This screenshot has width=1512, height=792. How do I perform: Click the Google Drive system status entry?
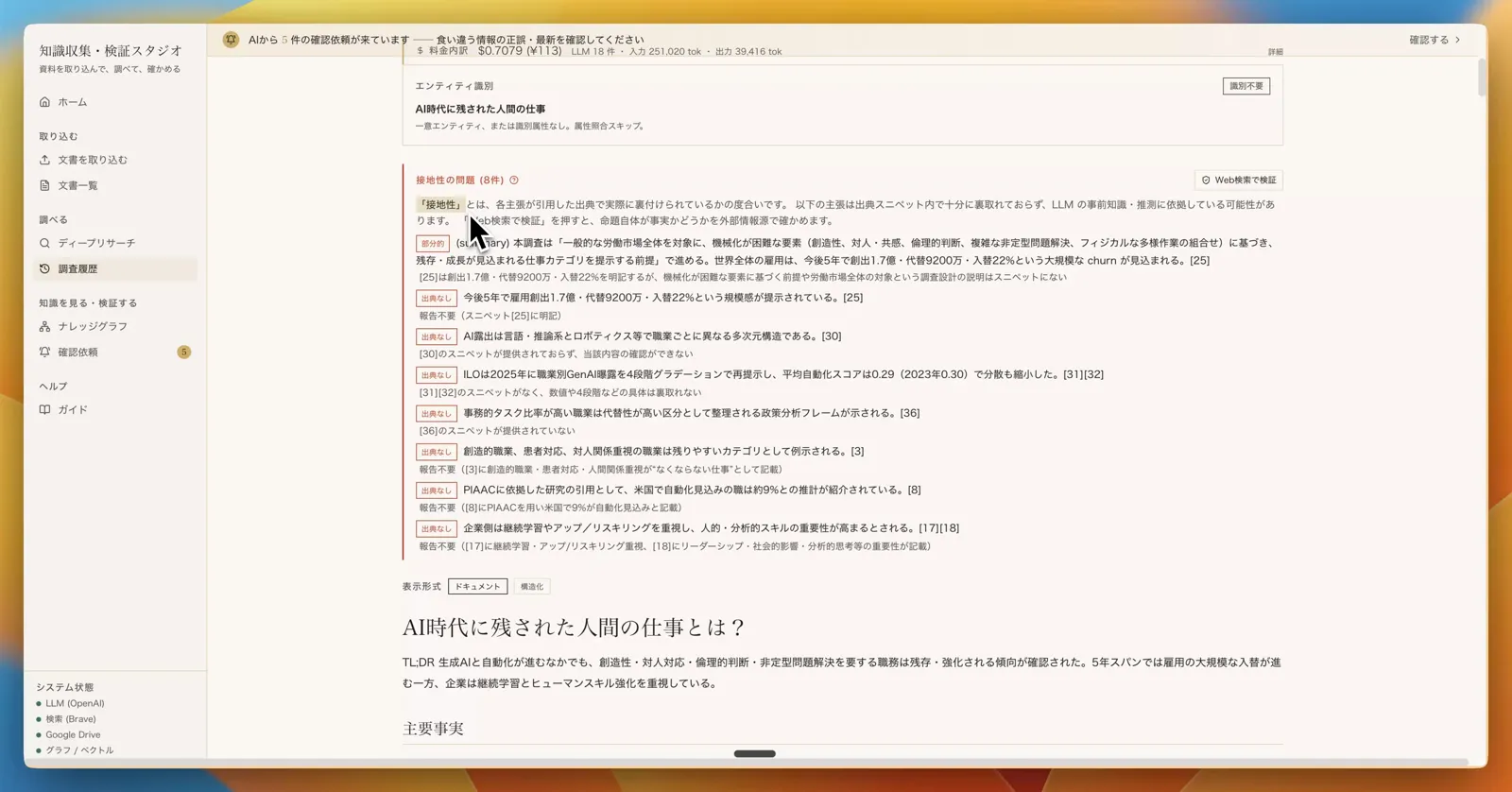click(x=73, y=734)
